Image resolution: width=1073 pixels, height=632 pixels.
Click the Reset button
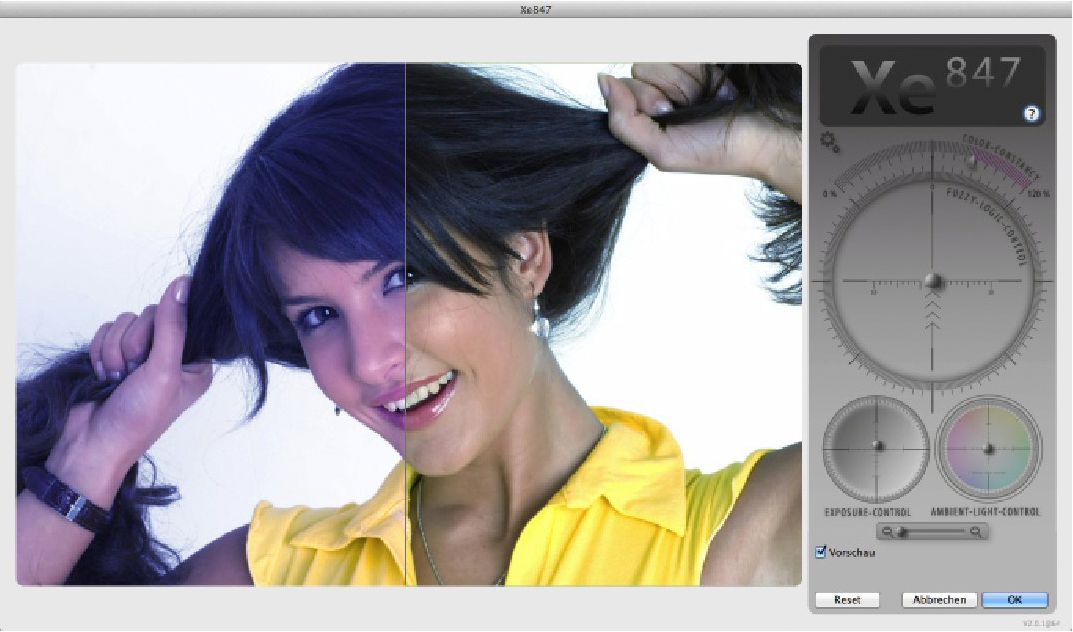click(847, 600)
